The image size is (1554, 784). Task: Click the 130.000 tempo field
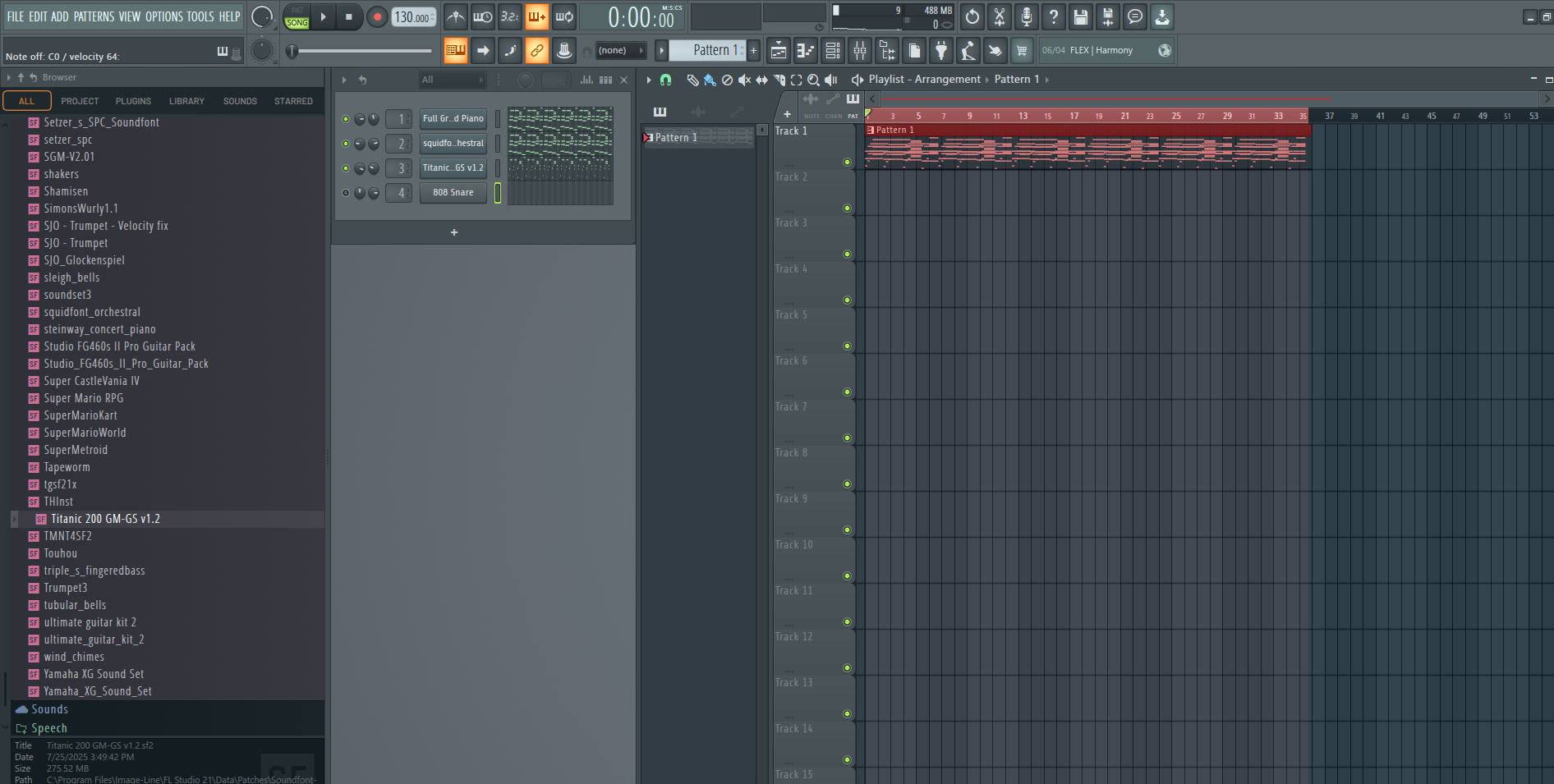(413, 17)
